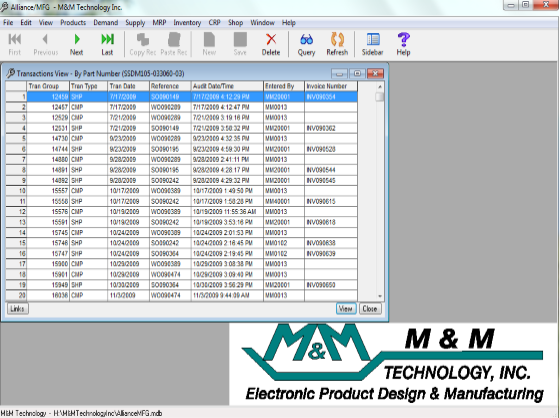Click the scroll up arrow in transactions grid
The width and height of the screenshot is (560, 418).
click(380, 86)
